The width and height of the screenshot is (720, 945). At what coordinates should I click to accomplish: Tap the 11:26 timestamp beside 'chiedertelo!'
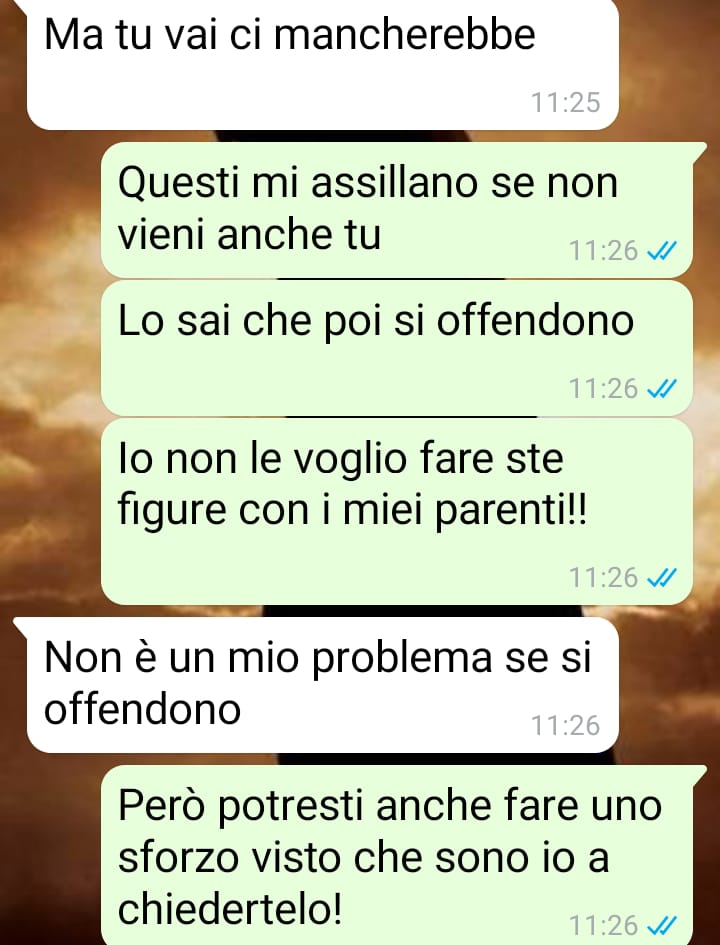pos(603,925)
